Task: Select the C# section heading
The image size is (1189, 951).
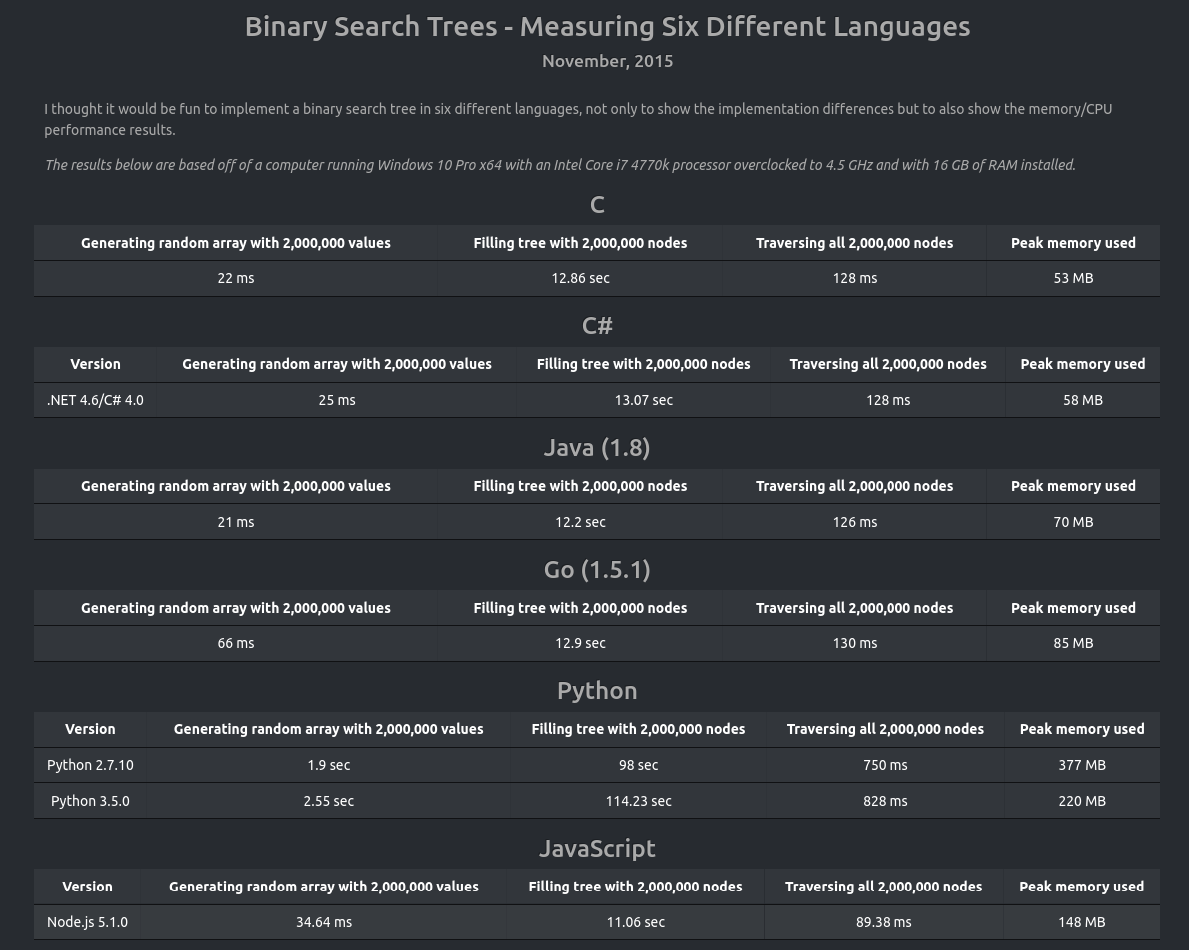Action: [597, 326]
